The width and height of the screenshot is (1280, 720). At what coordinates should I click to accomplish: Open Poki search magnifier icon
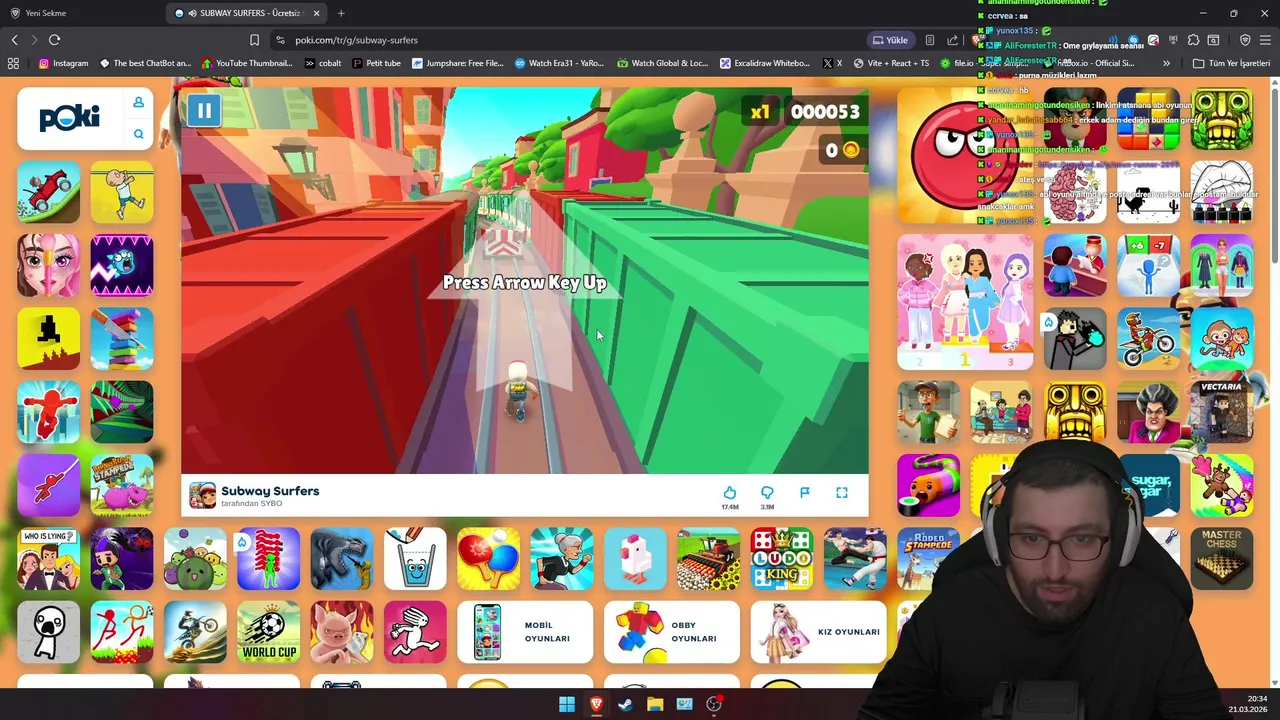[138, 134]
